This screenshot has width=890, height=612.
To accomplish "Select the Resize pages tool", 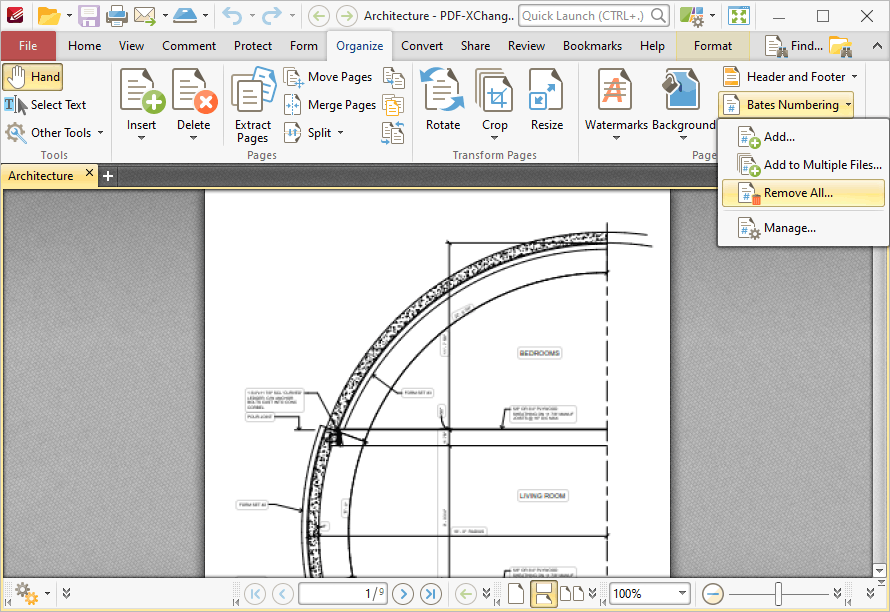I will coord(546,101).
